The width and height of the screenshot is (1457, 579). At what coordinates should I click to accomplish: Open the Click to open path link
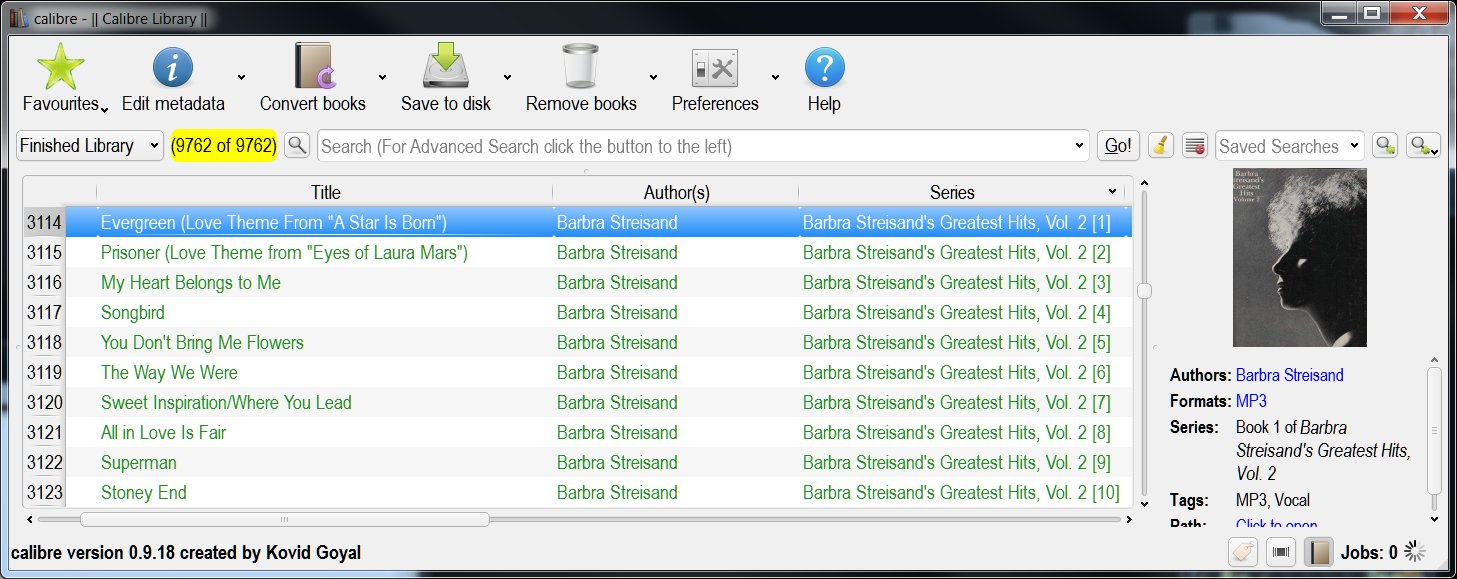(x=1276, y=525)
